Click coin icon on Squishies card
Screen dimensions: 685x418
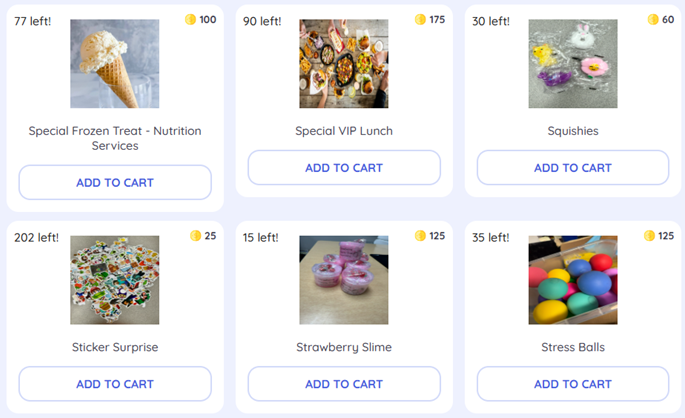(653, 20)
